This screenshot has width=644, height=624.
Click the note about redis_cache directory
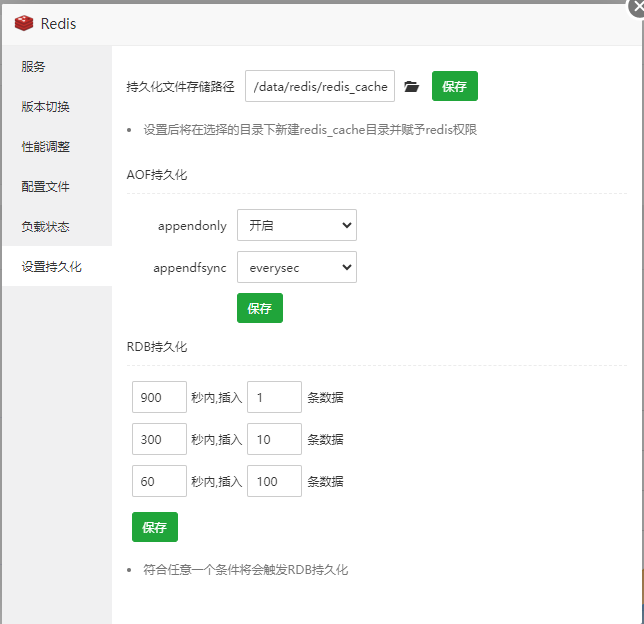(310, 130)
